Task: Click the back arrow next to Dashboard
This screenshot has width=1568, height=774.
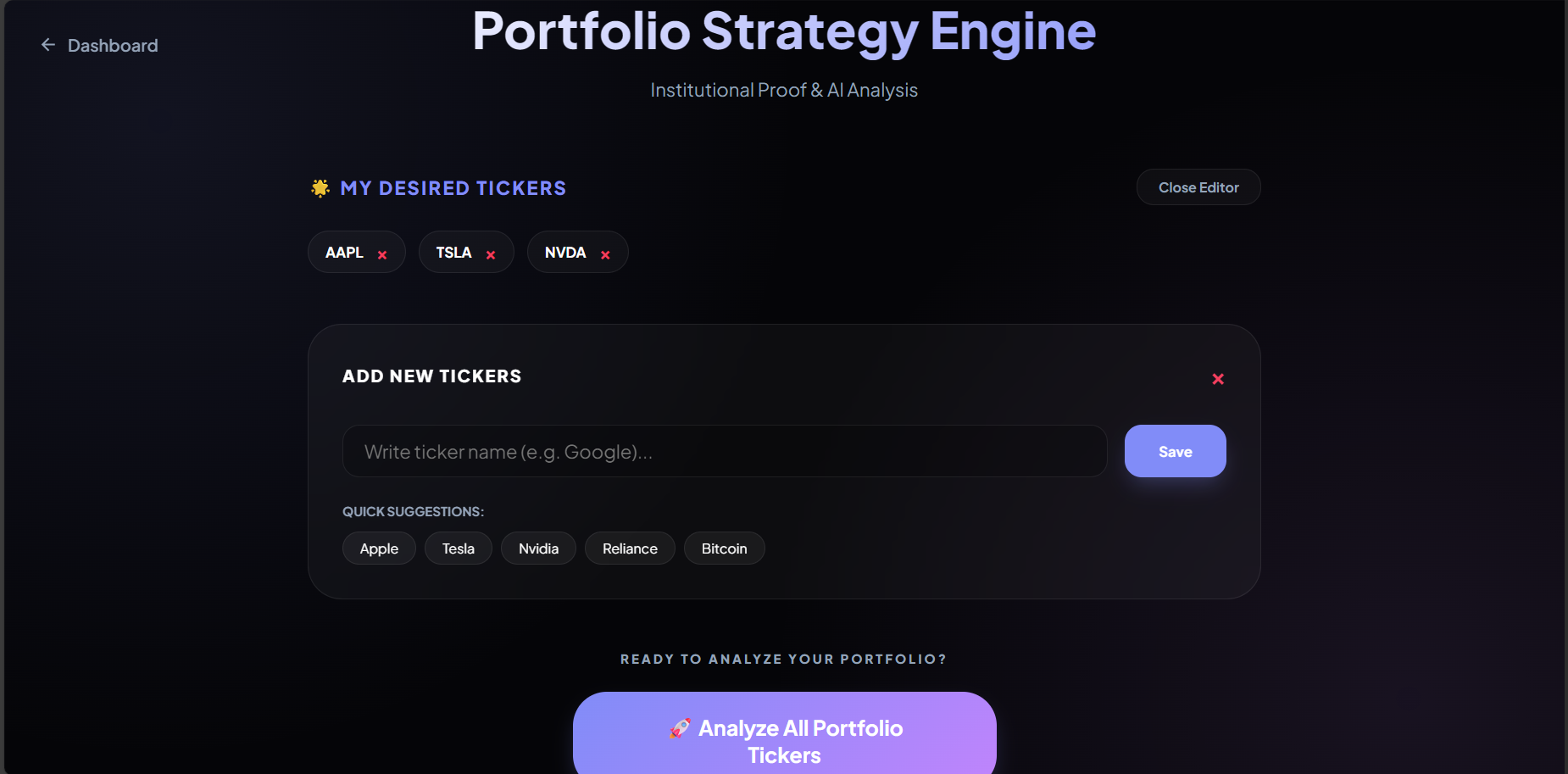Action: pyautogui.click(x=47, y=45)
